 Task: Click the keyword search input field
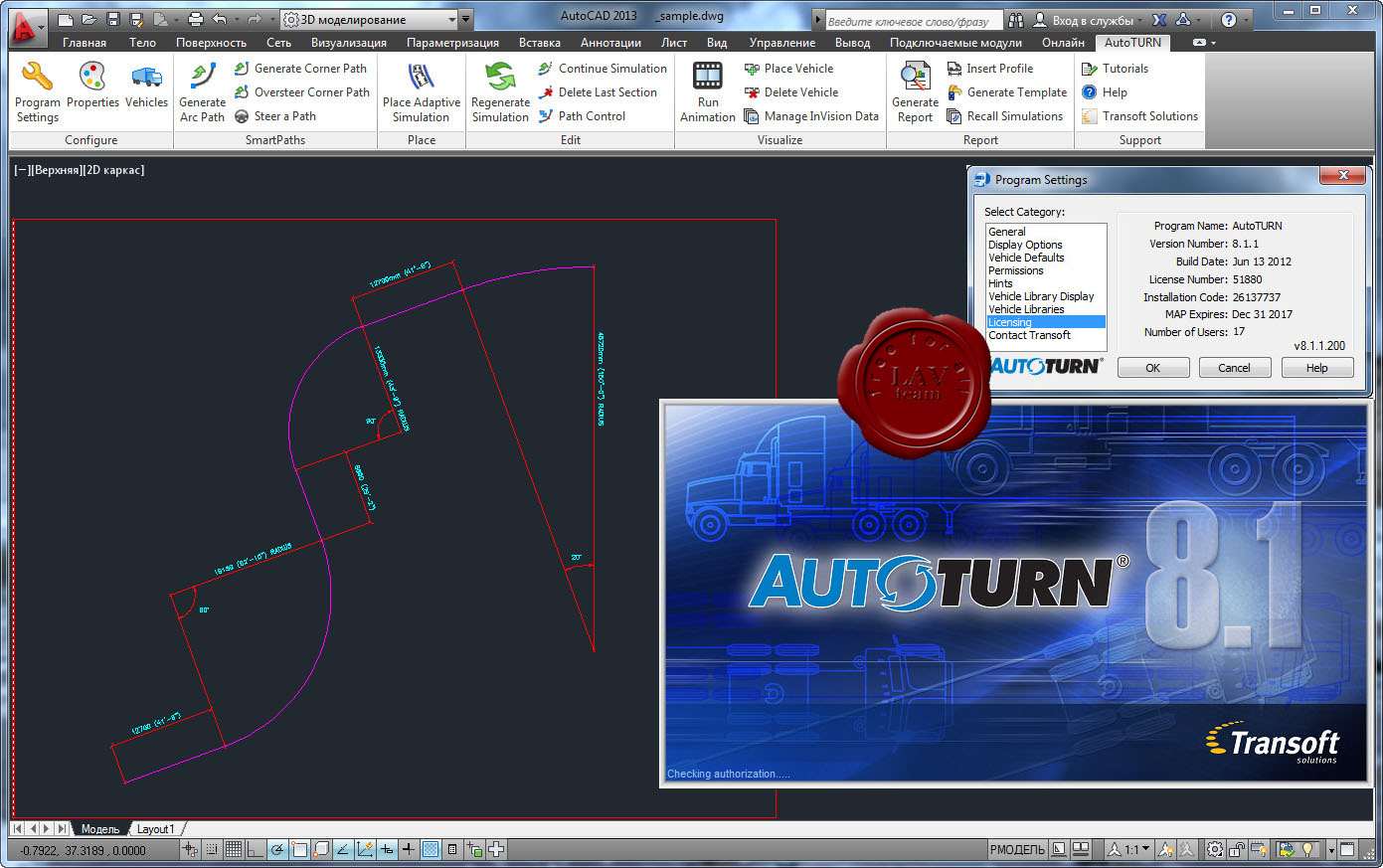pos(914,21)
